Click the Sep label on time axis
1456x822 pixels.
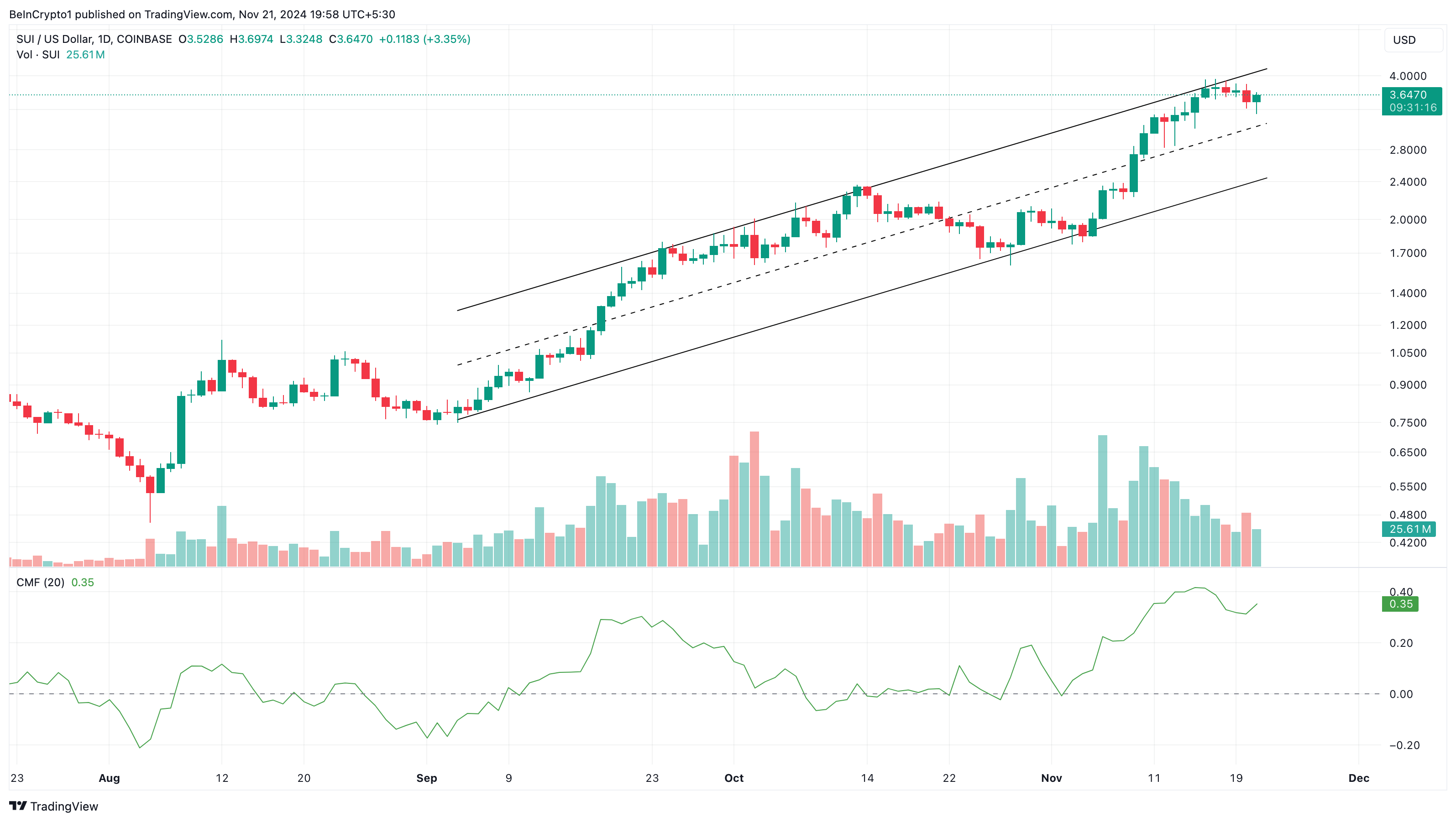(x=426, y=778)
